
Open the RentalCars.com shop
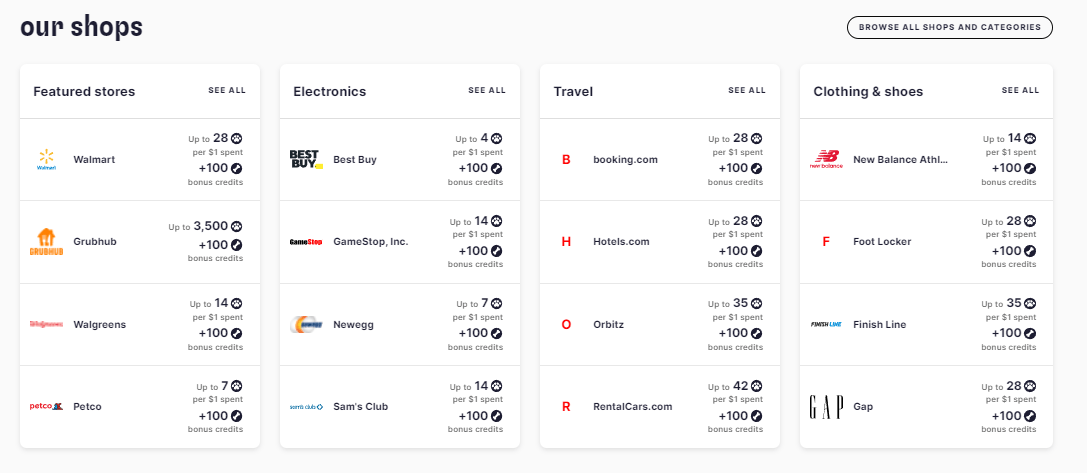coord(632,407)
